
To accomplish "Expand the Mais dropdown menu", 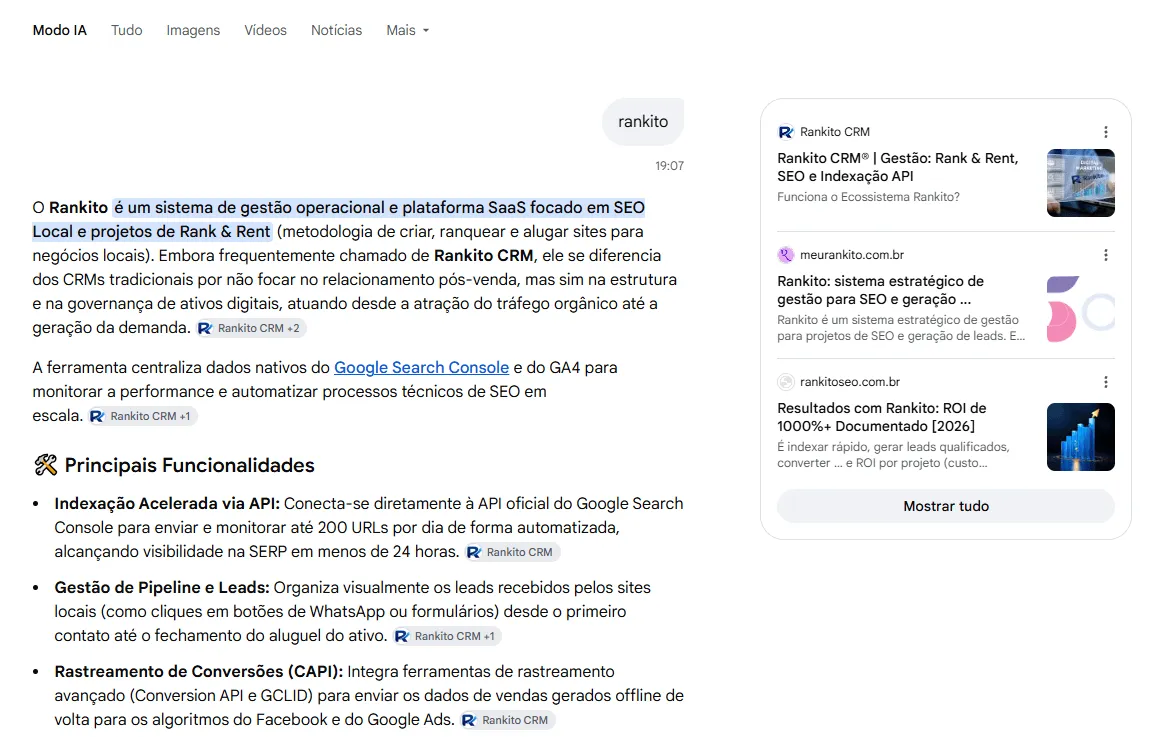I will pos(408,30).
